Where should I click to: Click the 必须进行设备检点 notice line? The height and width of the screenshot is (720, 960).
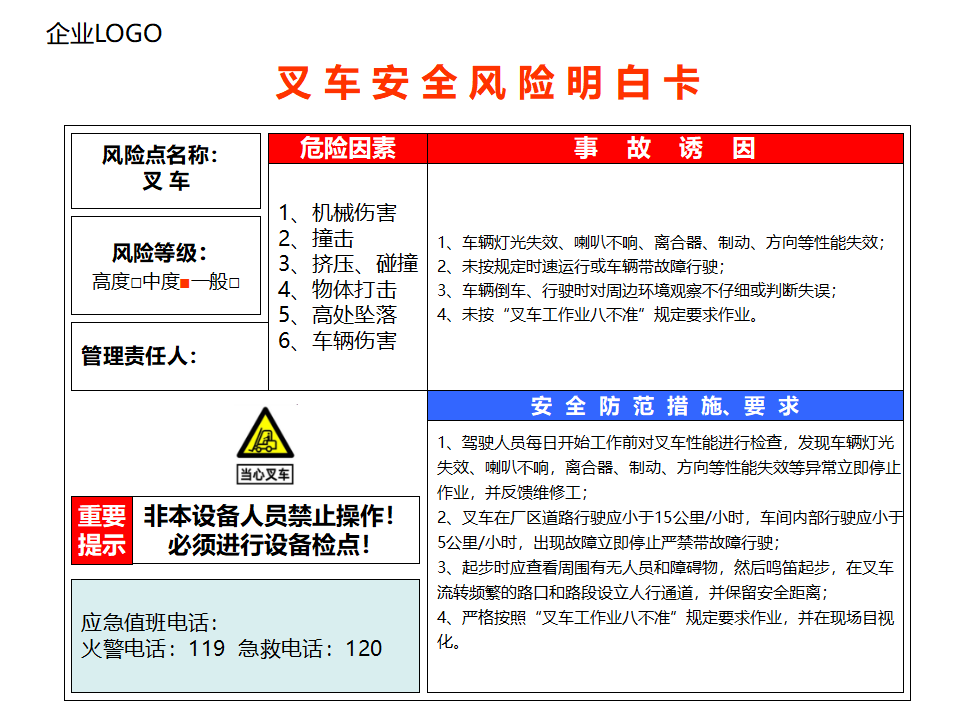pyautogui.click(x=269, y=545)
